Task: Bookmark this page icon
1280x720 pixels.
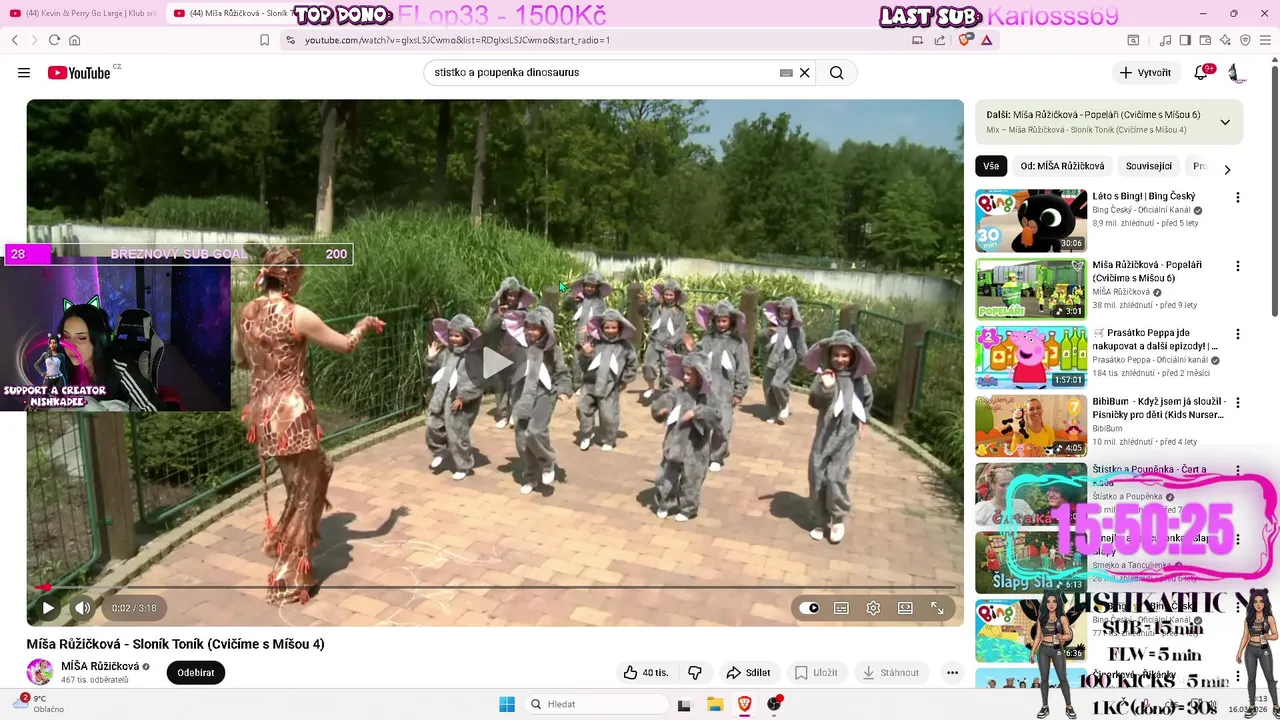Action: (264, 40)
